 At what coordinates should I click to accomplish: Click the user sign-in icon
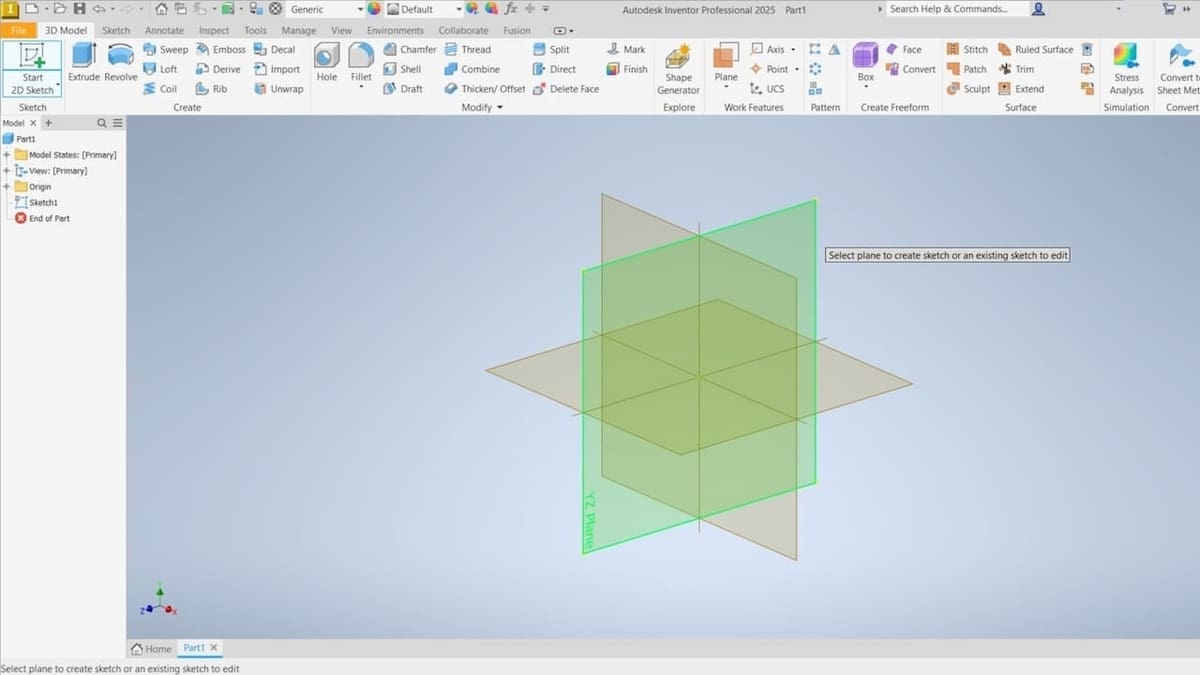(x=1039, y=9)
